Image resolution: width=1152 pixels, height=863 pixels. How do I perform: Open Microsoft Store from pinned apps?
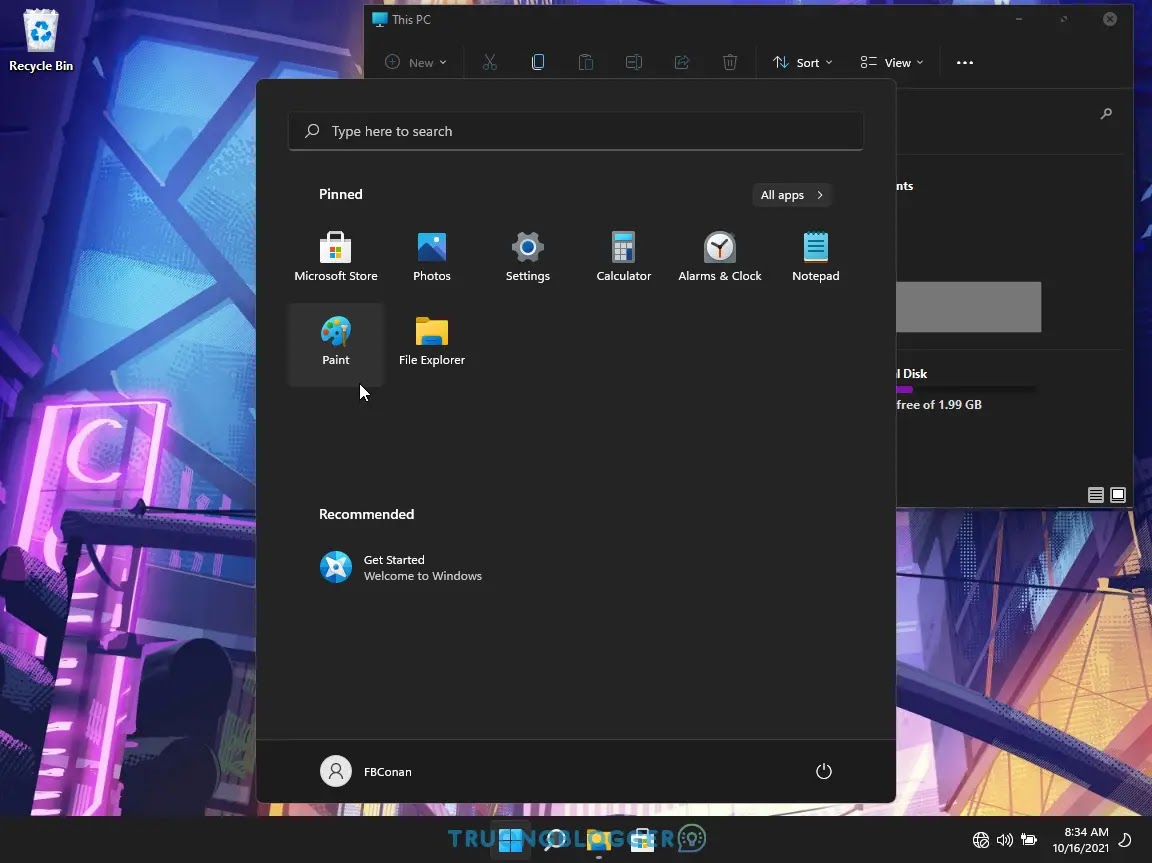[x=336, y=257]
